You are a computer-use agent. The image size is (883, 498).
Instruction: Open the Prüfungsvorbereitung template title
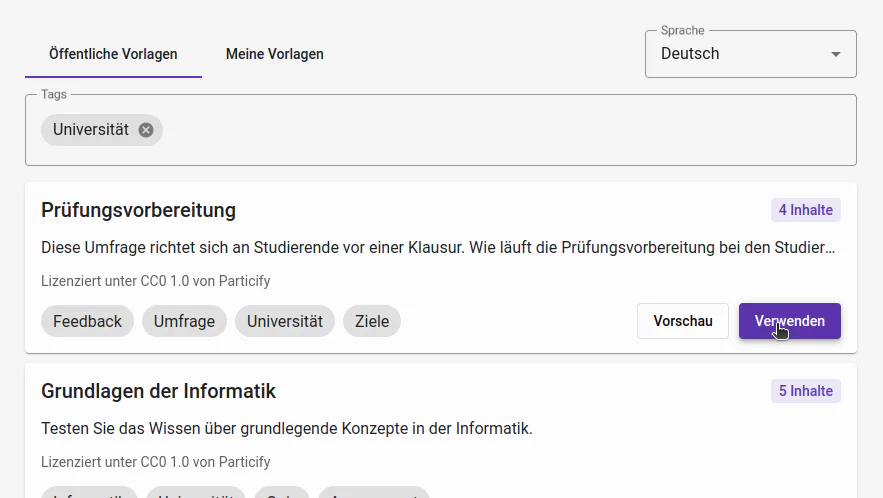[138, 210]
